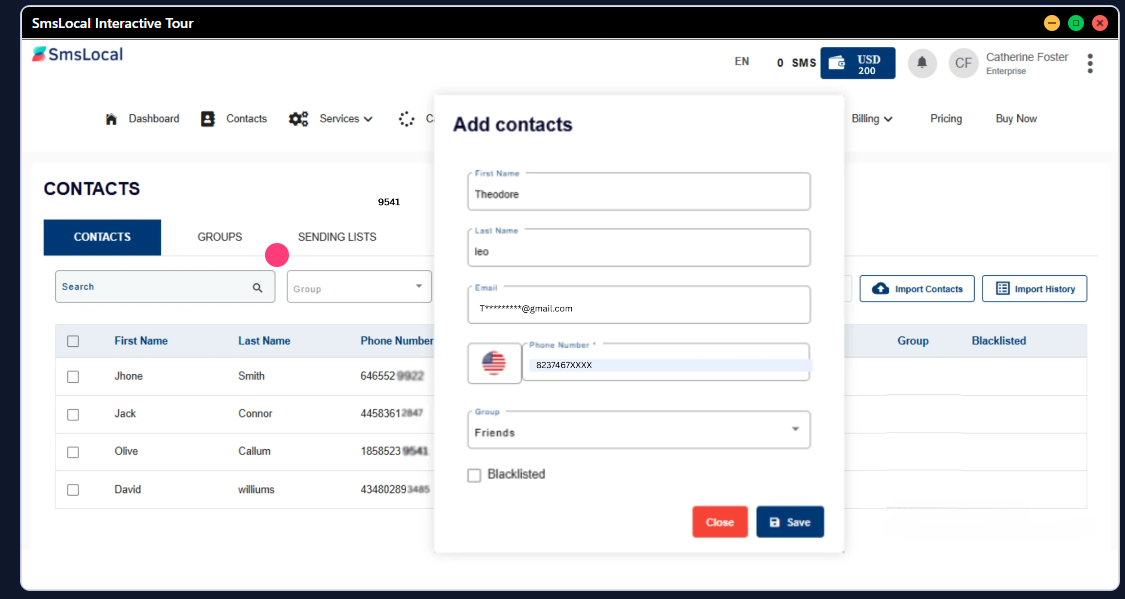1125x599 pixels.
Task: Click the Phone Number input field
Action: coord(667,362)
